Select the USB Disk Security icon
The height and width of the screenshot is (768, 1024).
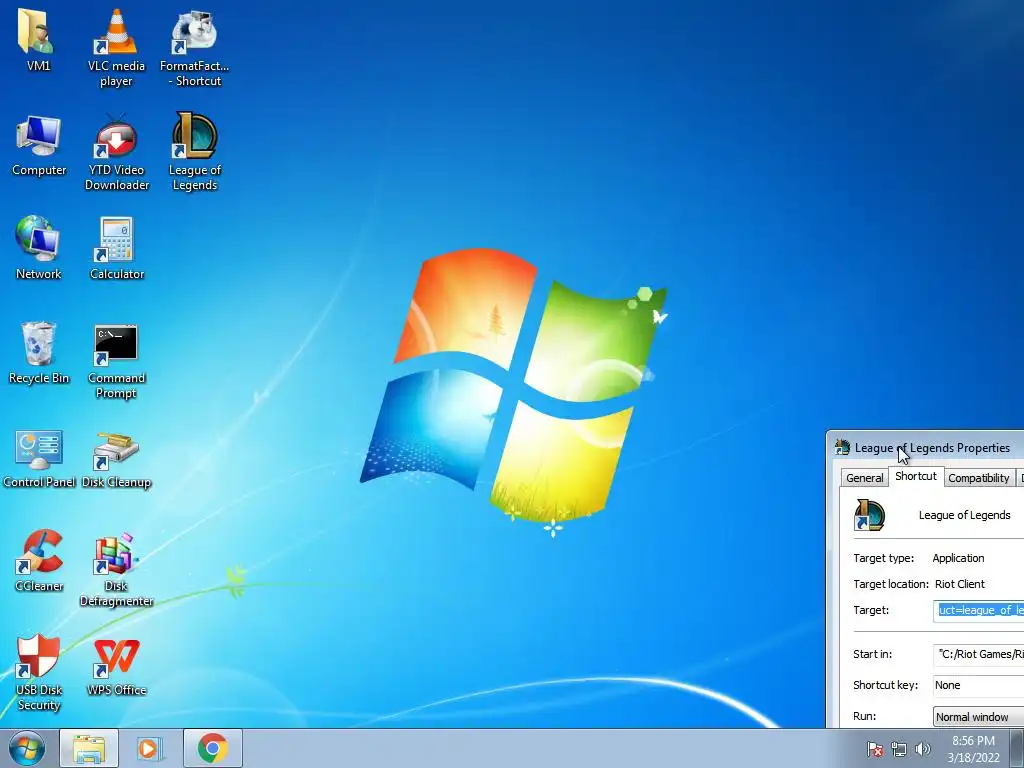(x=38, y=673)
